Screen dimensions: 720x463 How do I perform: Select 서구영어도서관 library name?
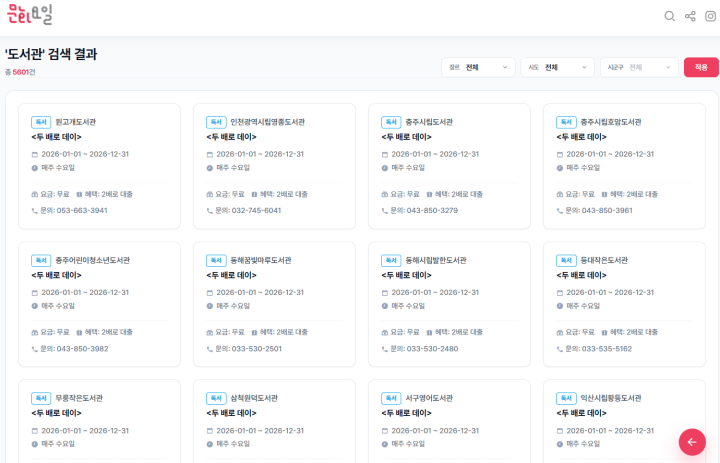coord(429,398)
